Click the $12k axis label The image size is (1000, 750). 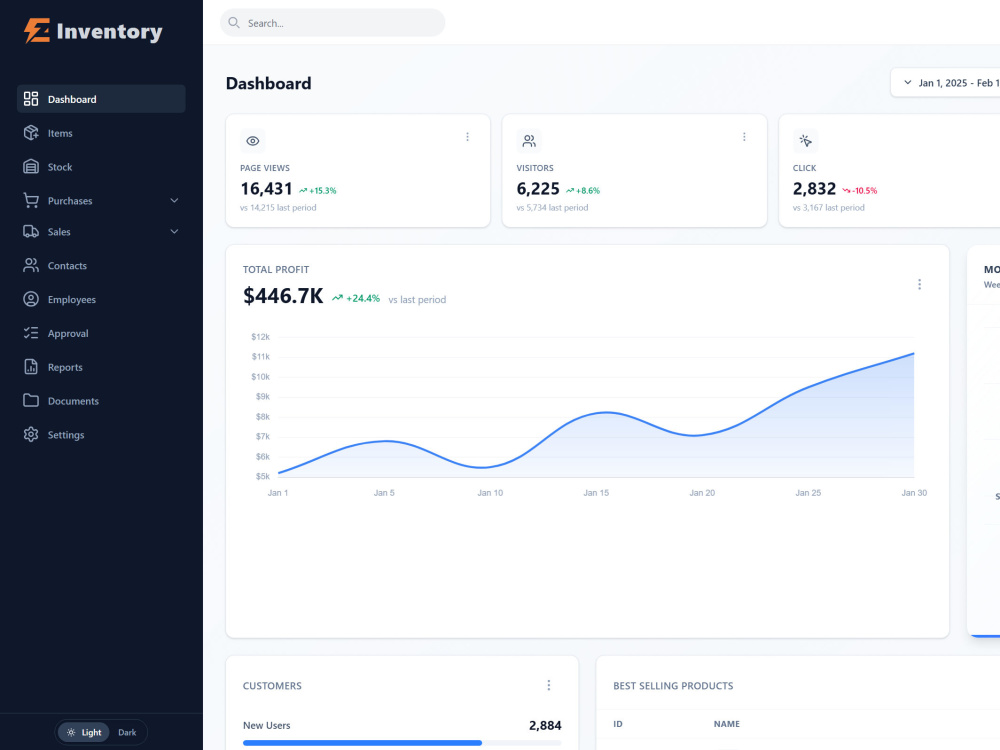pos(260,337)
